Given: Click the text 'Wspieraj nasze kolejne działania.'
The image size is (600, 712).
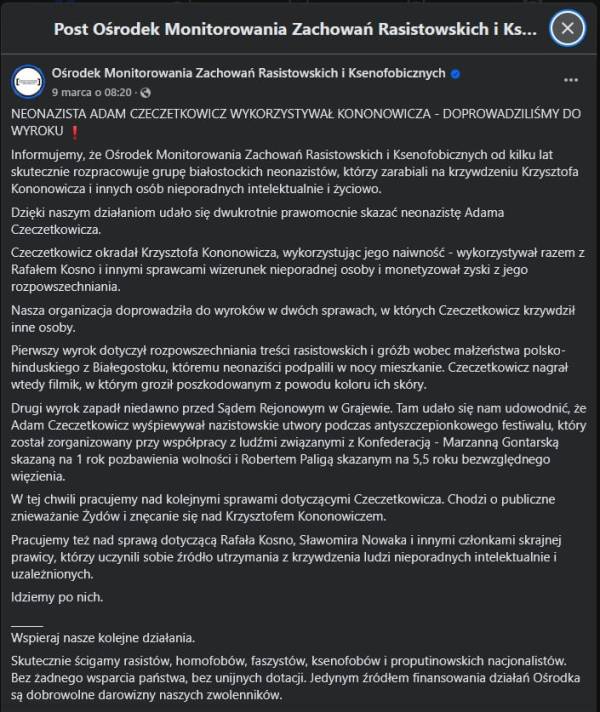Looking at the screenshot, I should coord(103,638).
